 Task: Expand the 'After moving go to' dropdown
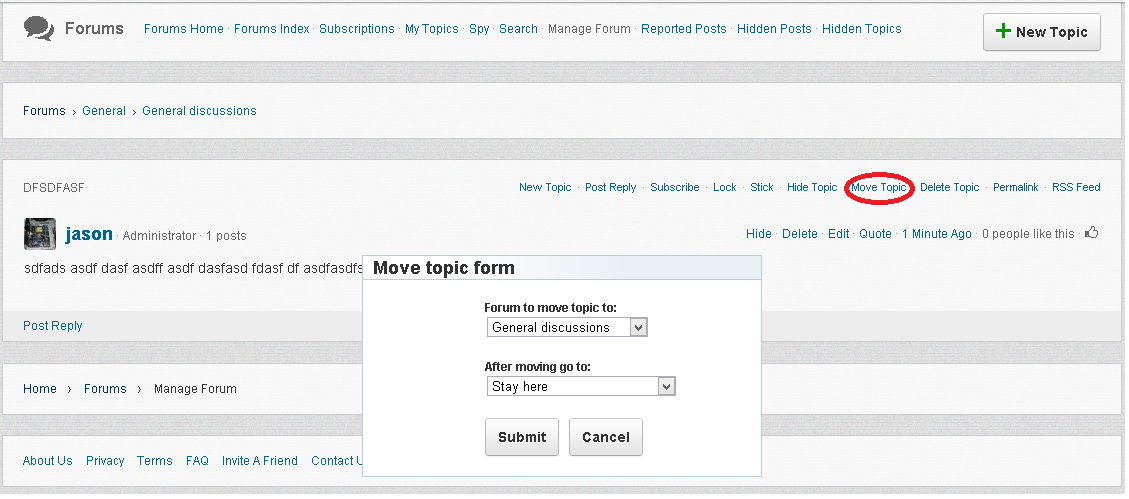pyautogui.click(x=581, y=386)
